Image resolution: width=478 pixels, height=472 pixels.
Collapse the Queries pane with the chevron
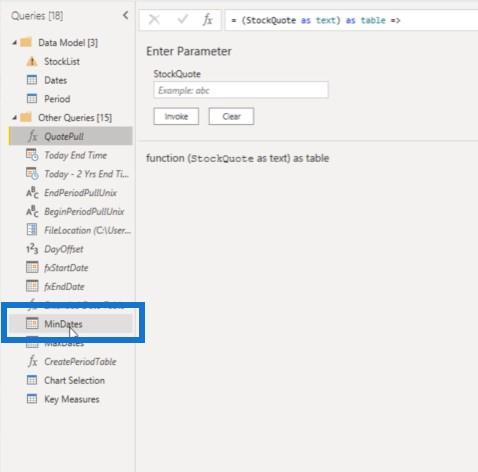[x=125, y=15]
